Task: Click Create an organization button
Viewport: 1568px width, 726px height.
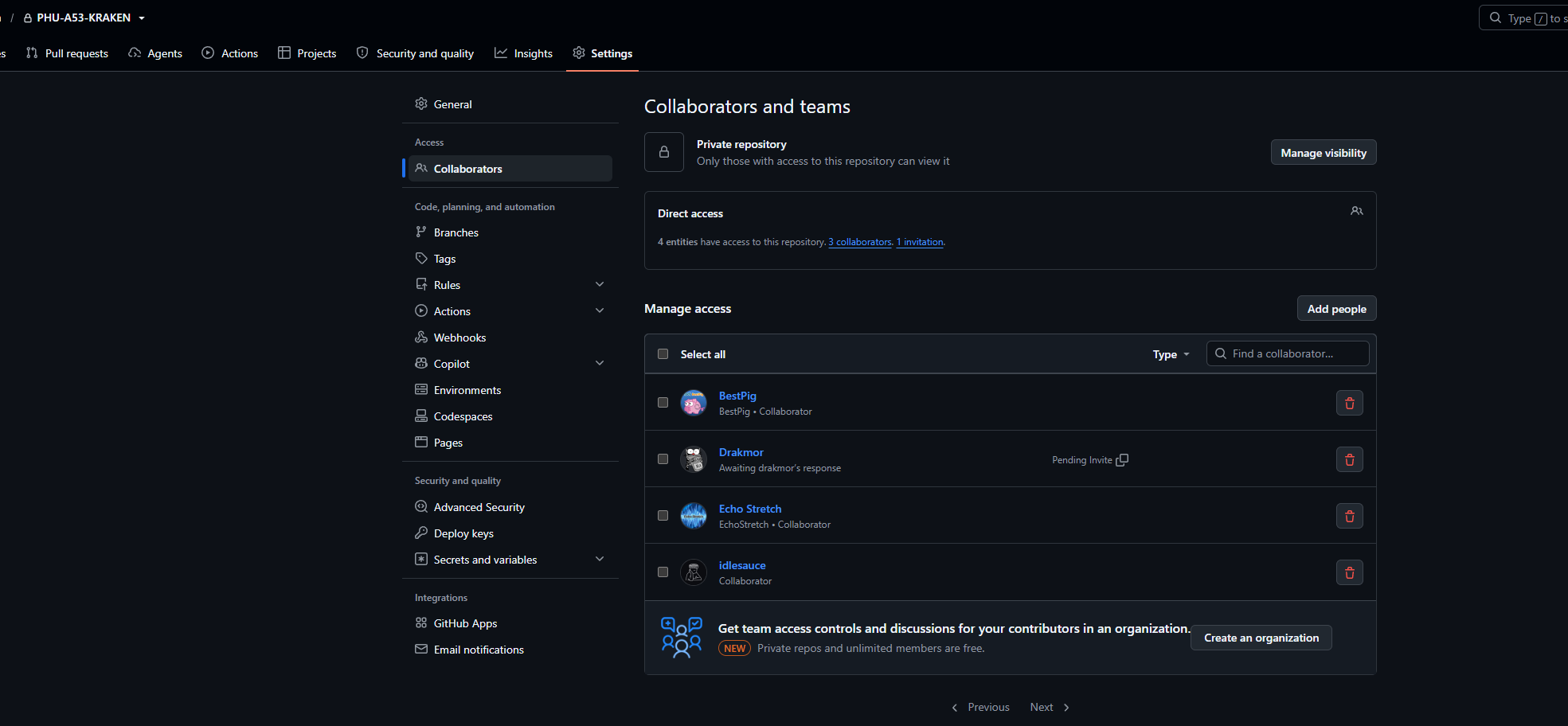Action: pyautogui.click(x=1261, y=638)
